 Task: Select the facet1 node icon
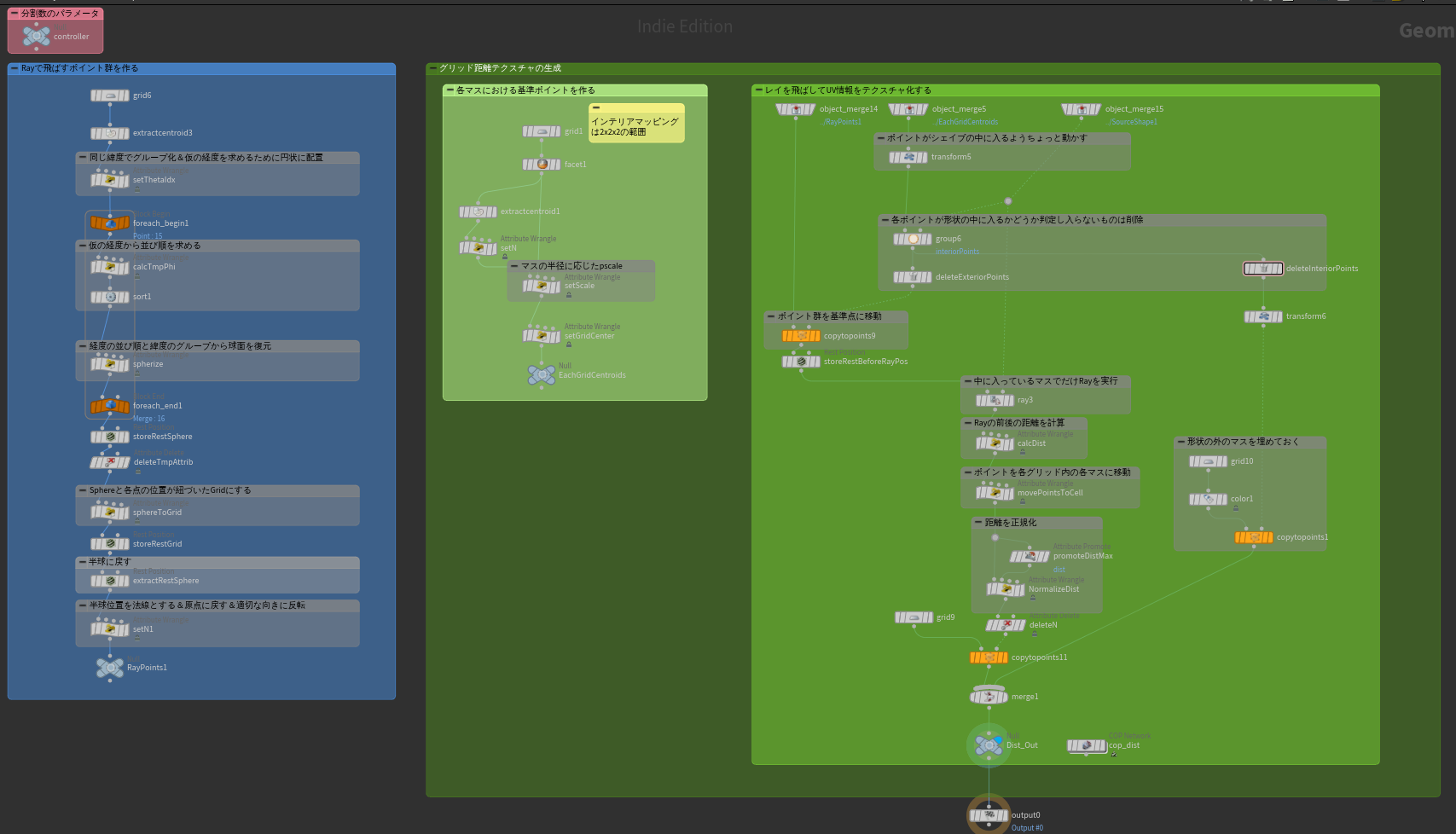542,164
